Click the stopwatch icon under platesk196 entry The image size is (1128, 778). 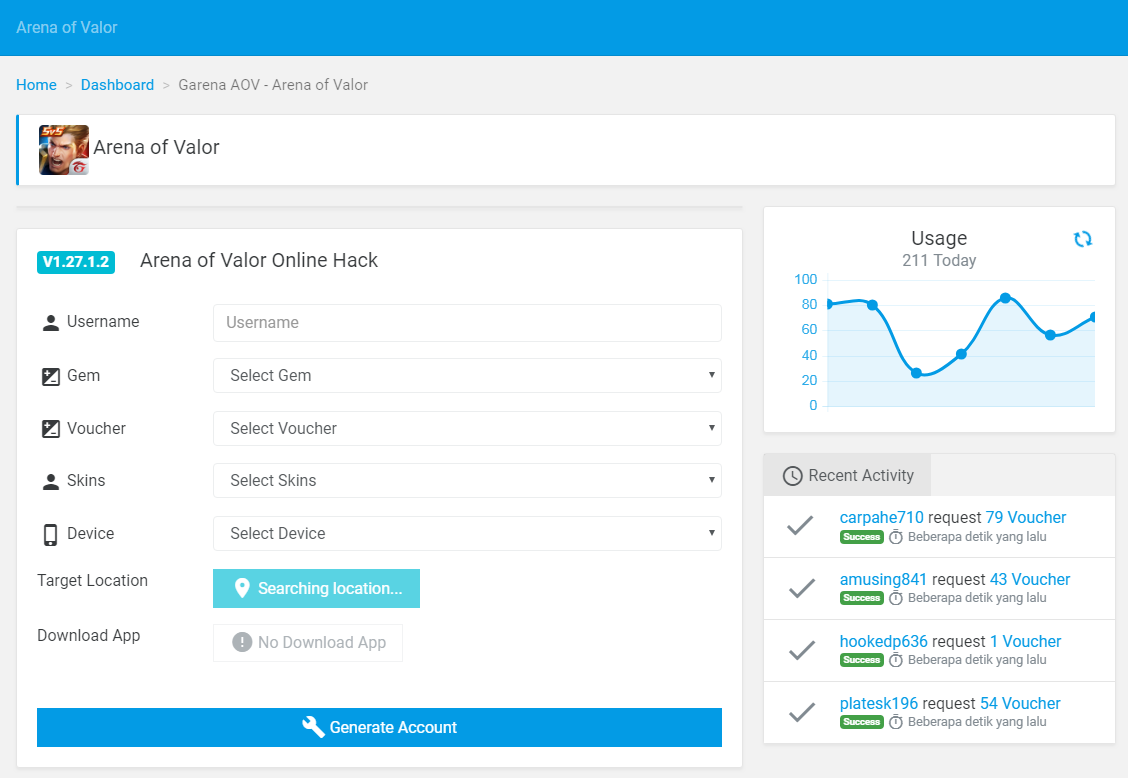[896, 722]
